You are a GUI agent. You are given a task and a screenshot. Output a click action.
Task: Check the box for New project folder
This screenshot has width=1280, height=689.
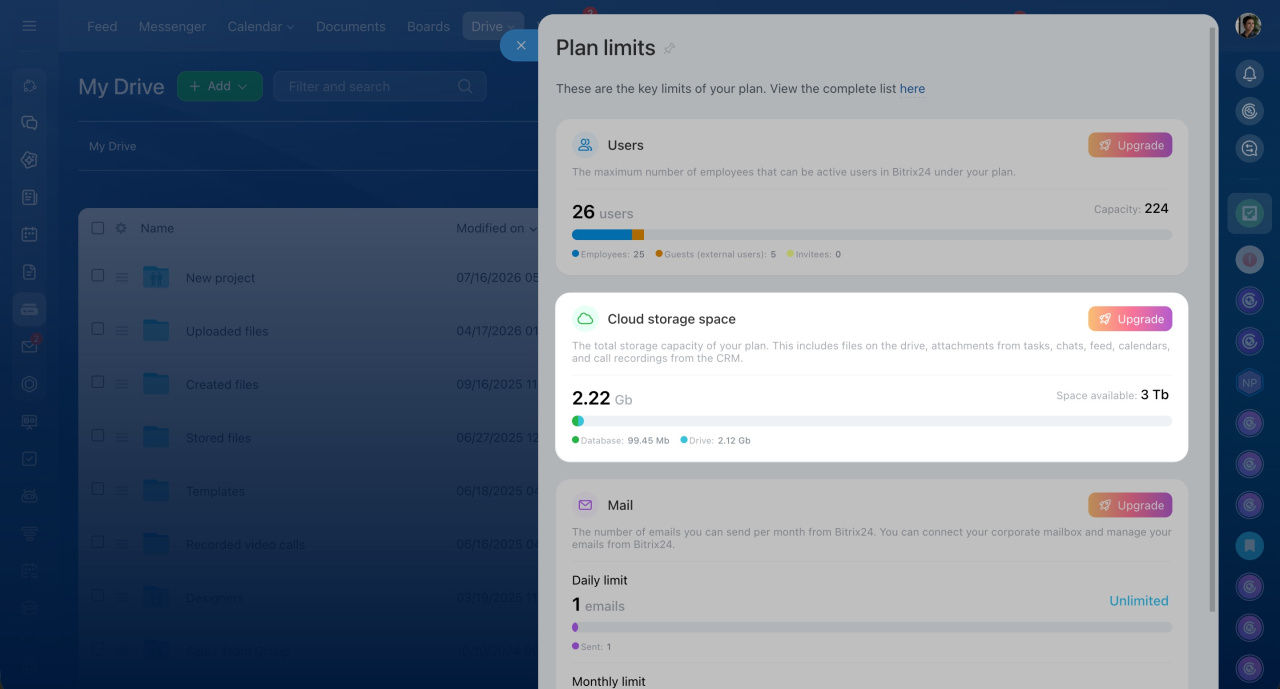[x=98, y=275]
